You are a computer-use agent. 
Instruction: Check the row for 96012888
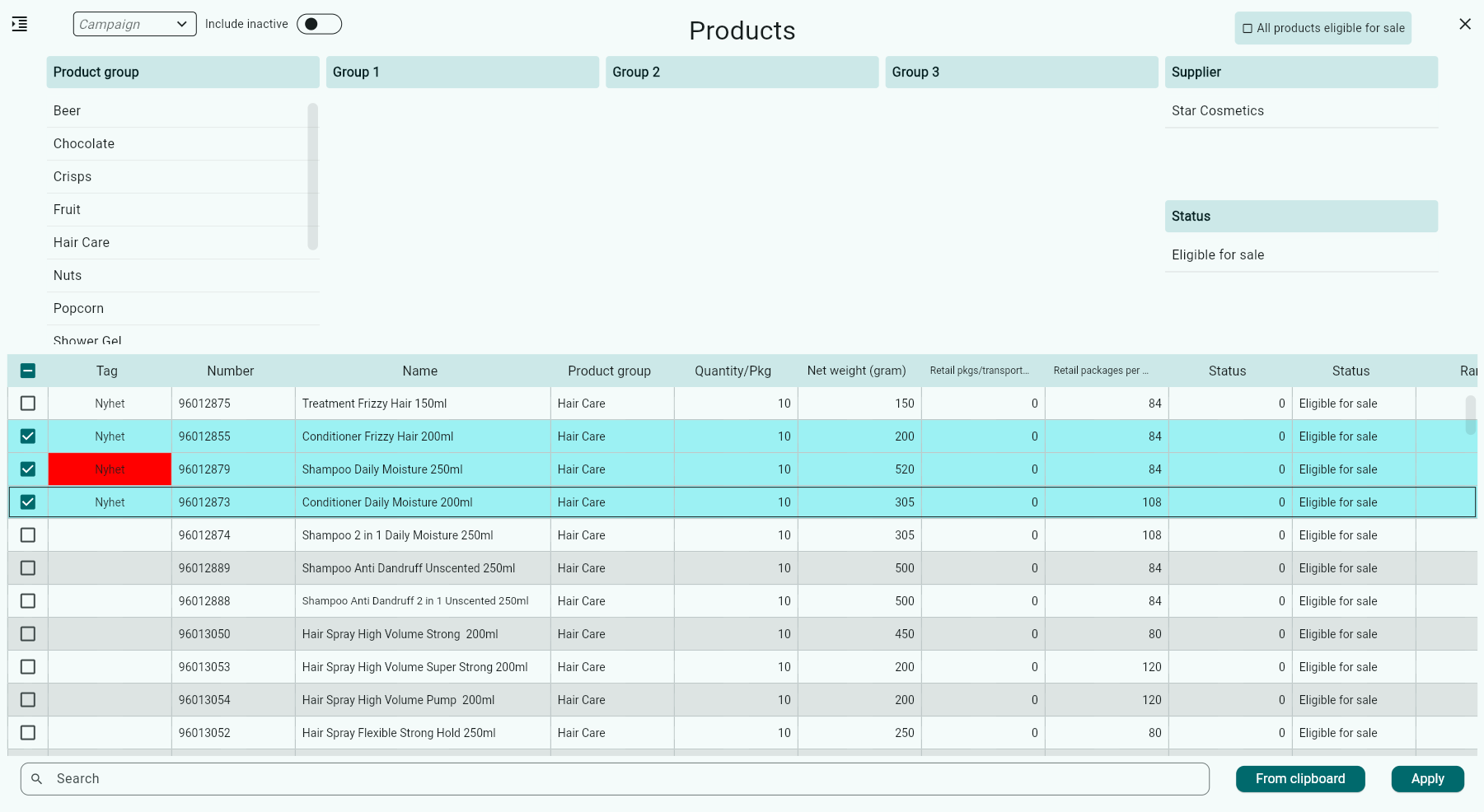pyautogui.click(x=28, y=601)
